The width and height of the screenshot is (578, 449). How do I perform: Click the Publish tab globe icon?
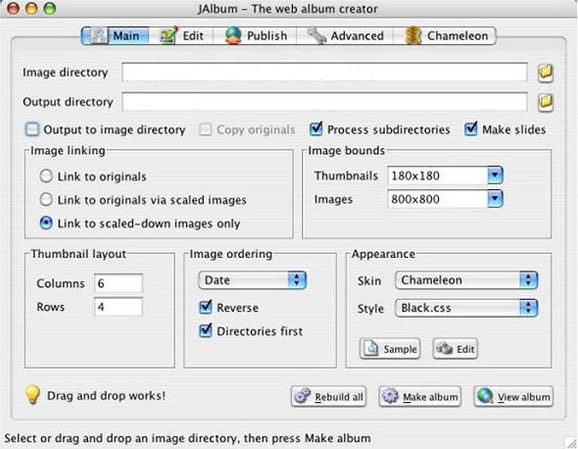233,36
